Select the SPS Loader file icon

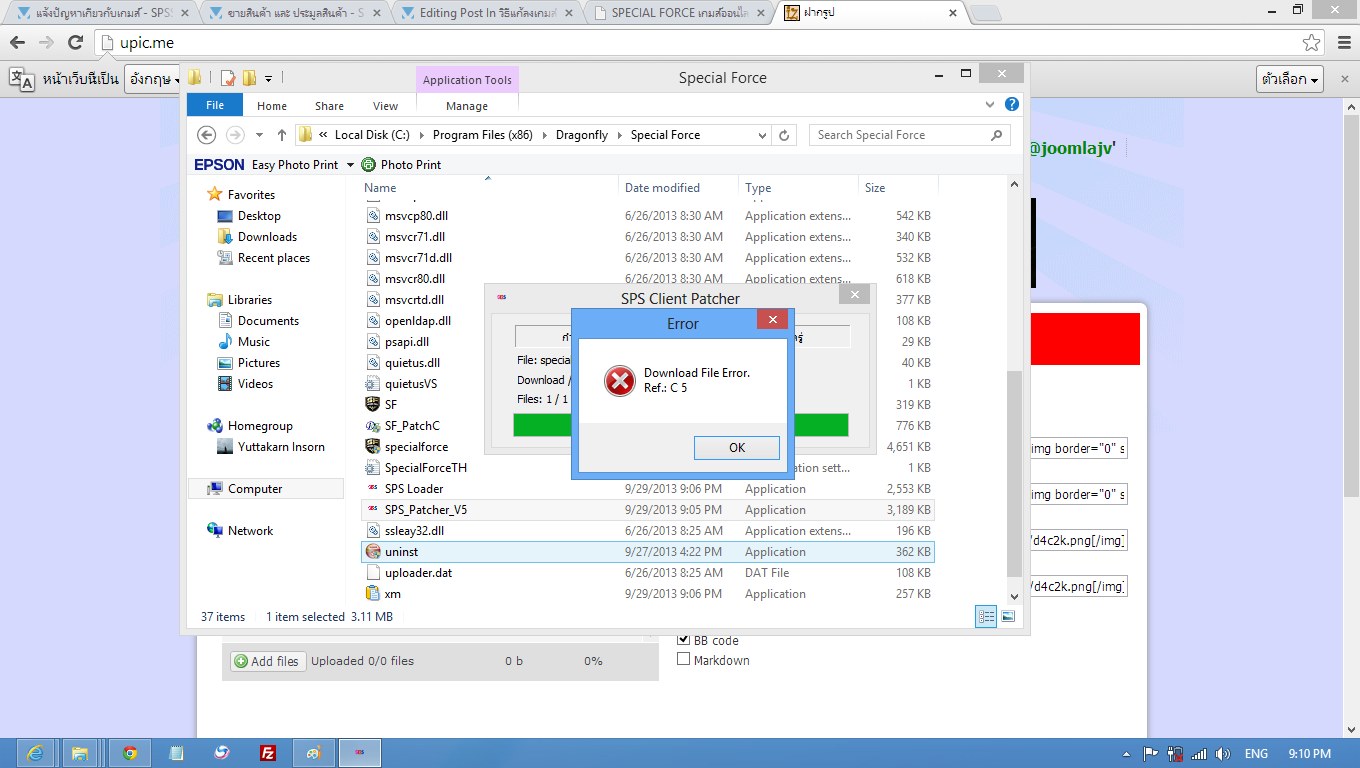pos(373,489)
